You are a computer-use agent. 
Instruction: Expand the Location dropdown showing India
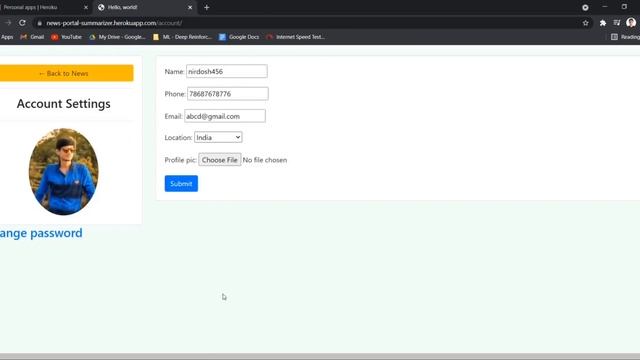[218, 137]
